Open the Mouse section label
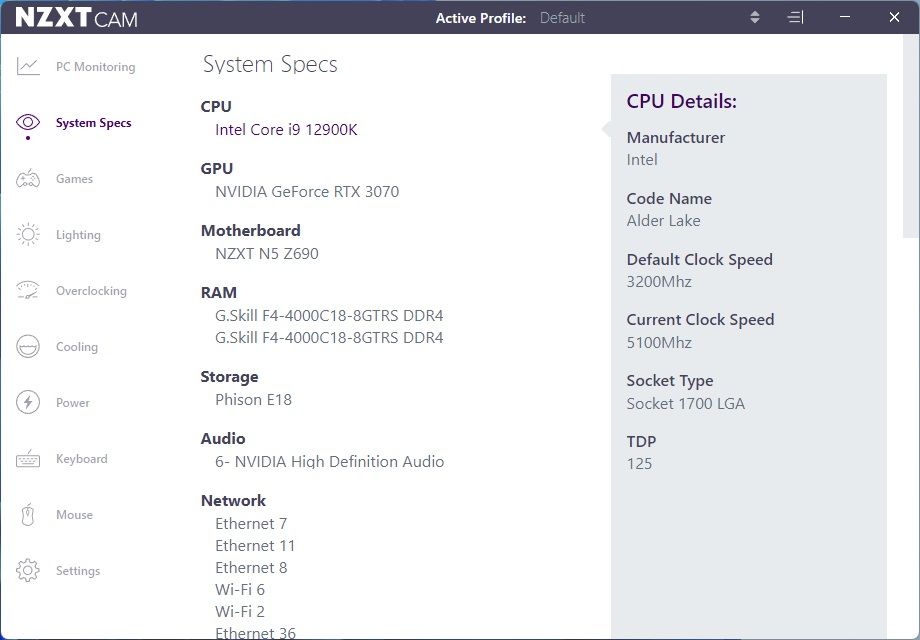The height and width of the screenshot is (640, 920). (75, 514)
